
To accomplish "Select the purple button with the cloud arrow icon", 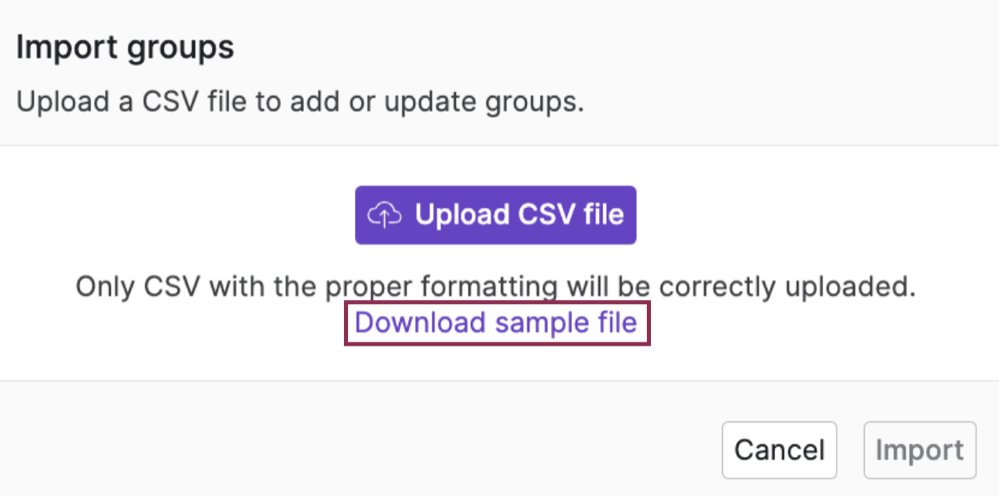I will click(x=496, y=215).
